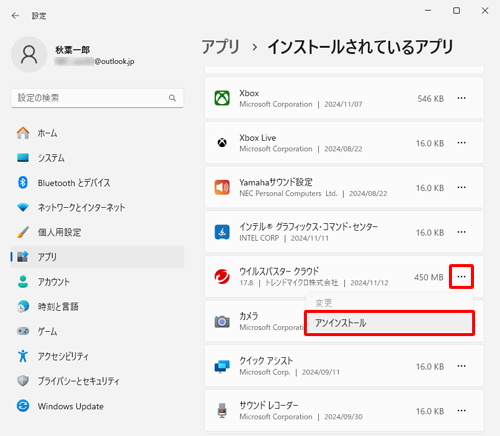500x436 pixels.
Task: Open 個人用設定 in the sidebar
Action: [97, 232]
